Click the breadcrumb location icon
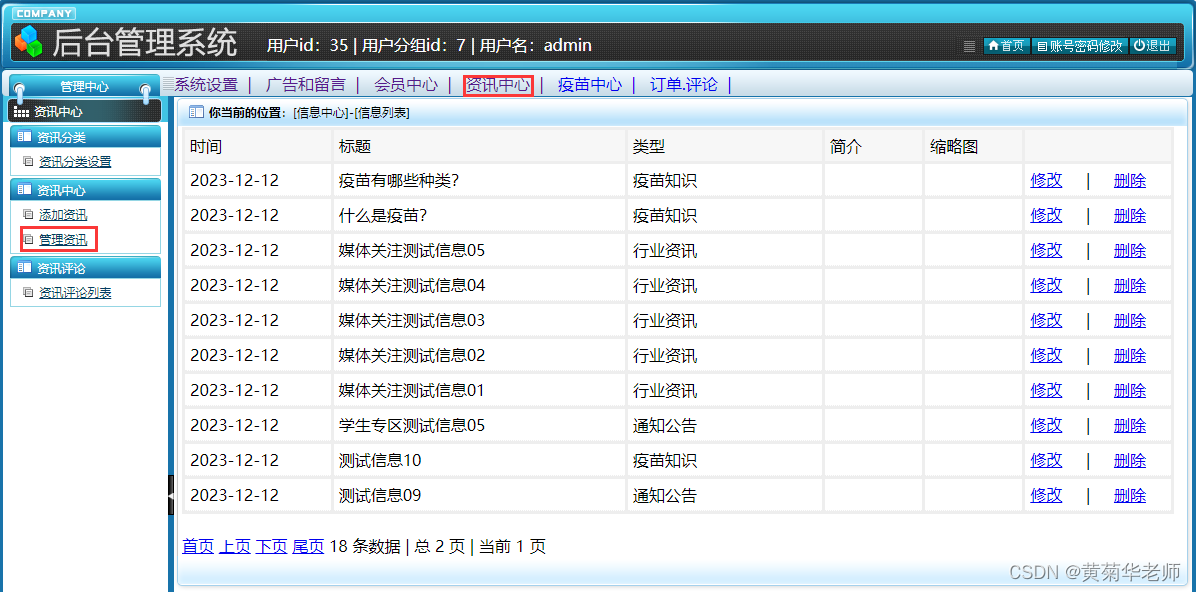Image resolution: width=1196 pixels, height=592 pixels. (x=196, y=113)
